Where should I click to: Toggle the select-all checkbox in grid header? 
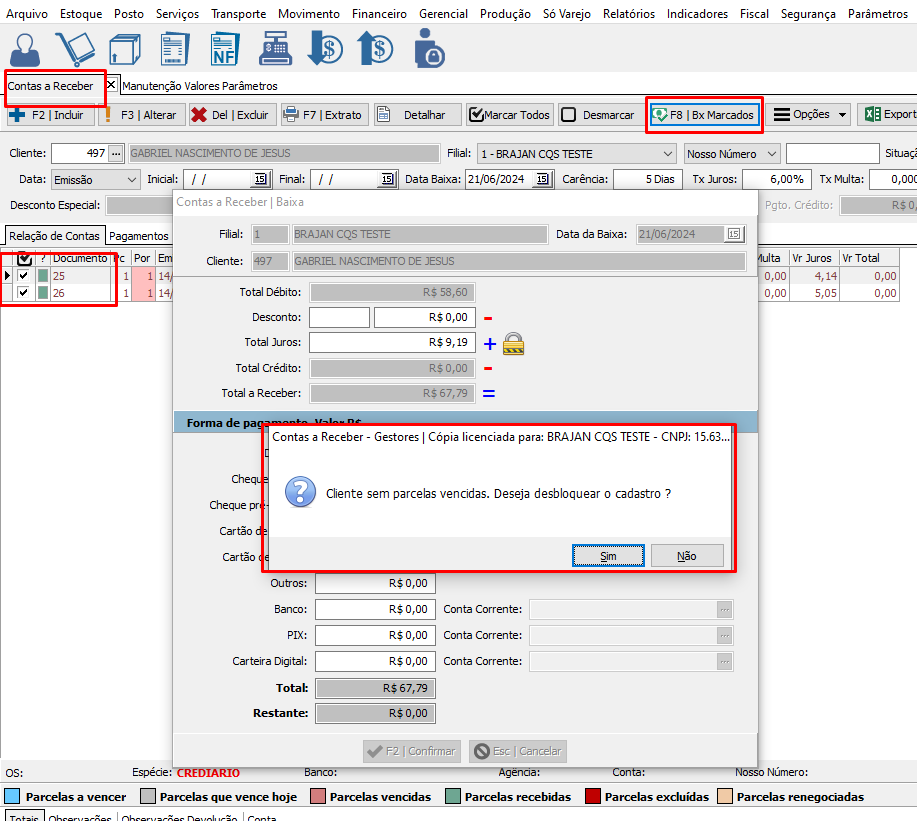point(25,258)
